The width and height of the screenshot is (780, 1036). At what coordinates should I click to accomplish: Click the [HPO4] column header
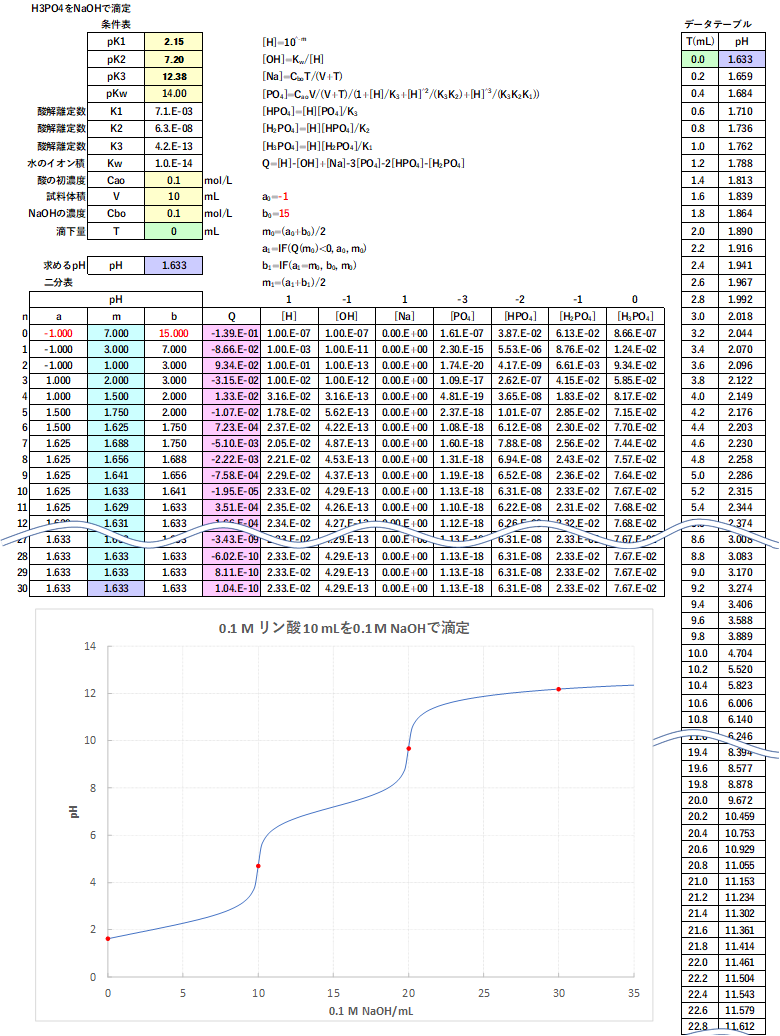(520, 316)
